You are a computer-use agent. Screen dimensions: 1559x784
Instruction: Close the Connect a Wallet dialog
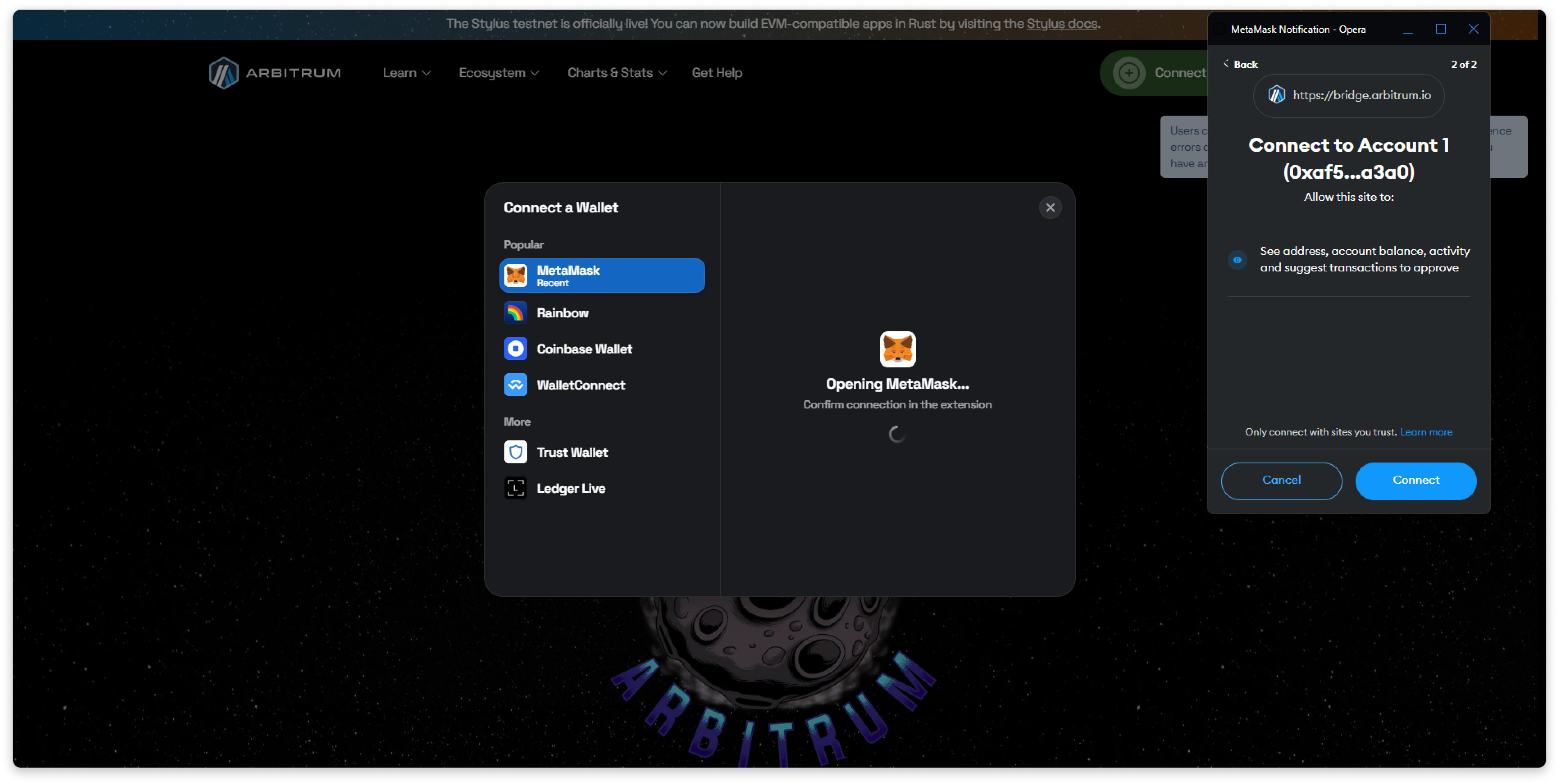[x=1050, y=207]
